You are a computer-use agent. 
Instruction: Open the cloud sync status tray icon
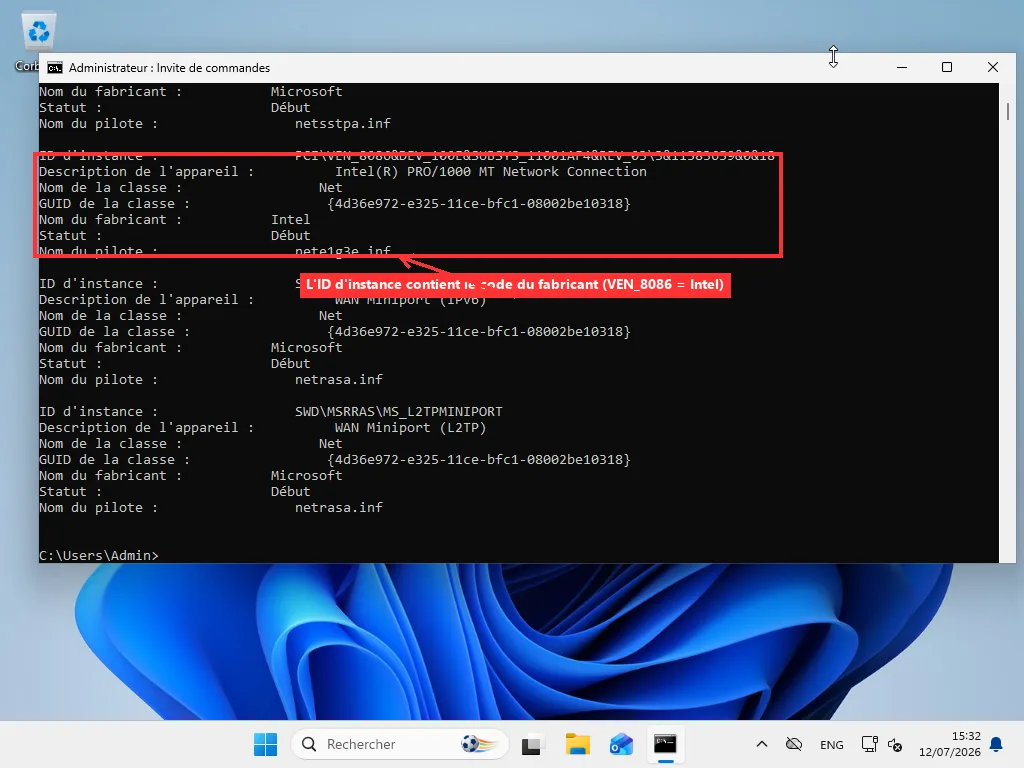pos(793,744)
